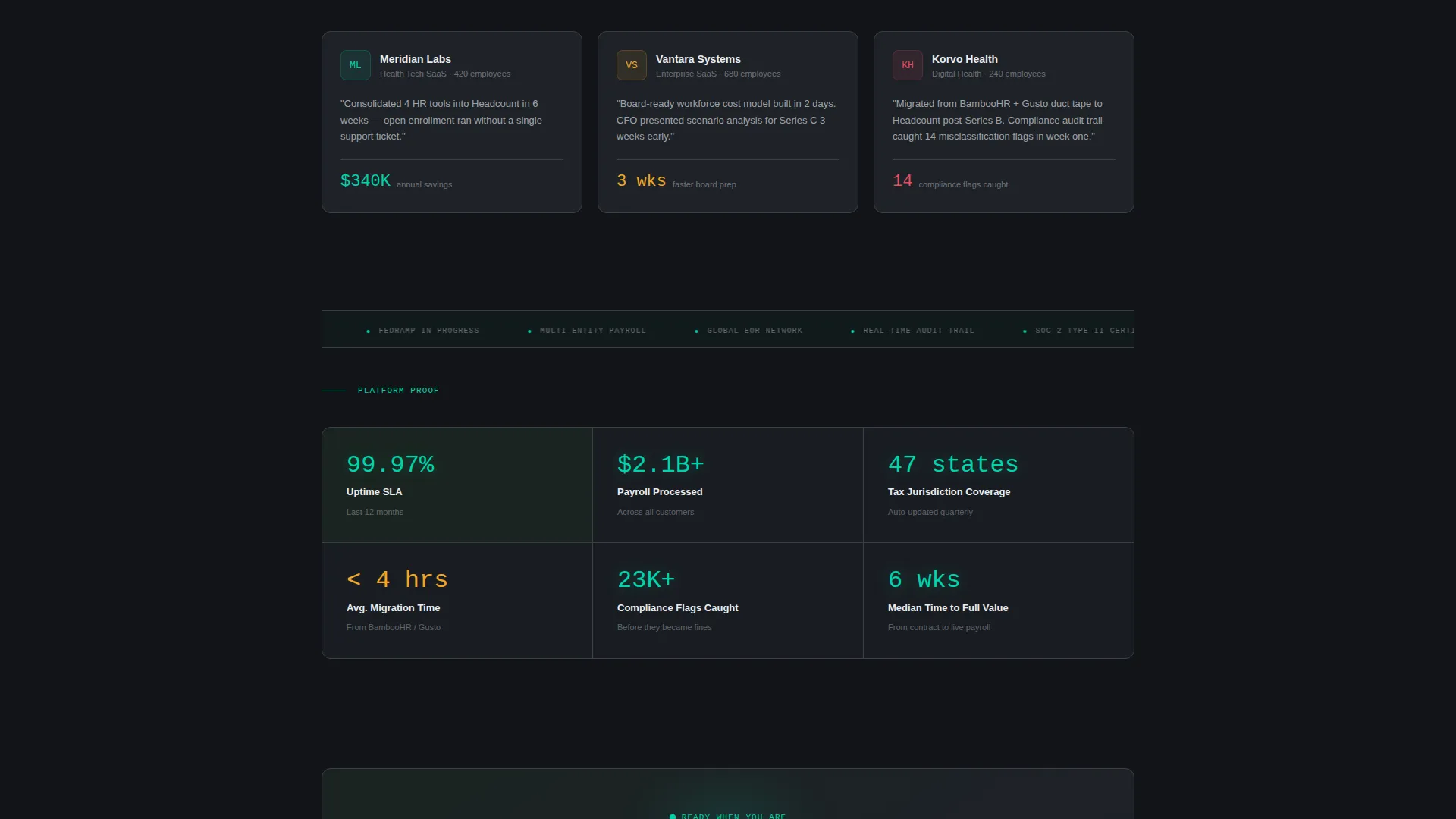Click the 99.97% uptime statistic

[391, 464]
